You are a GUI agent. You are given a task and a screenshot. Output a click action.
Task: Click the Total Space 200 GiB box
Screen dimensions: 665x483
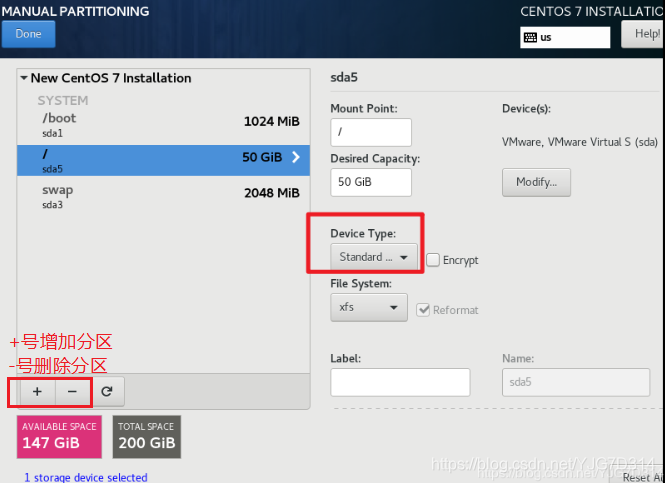point(147,437)
